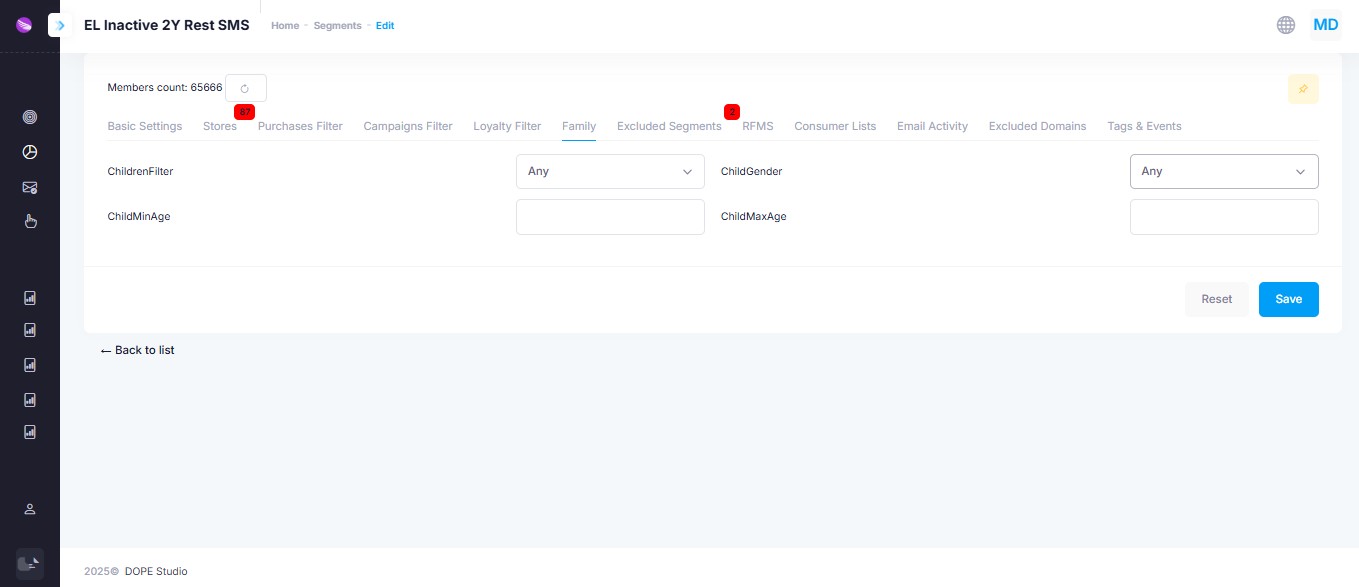This screenshot has width=1359, height=587.
Task: Focus the ChildMaxAge input field
Action: coord(1224,217)
